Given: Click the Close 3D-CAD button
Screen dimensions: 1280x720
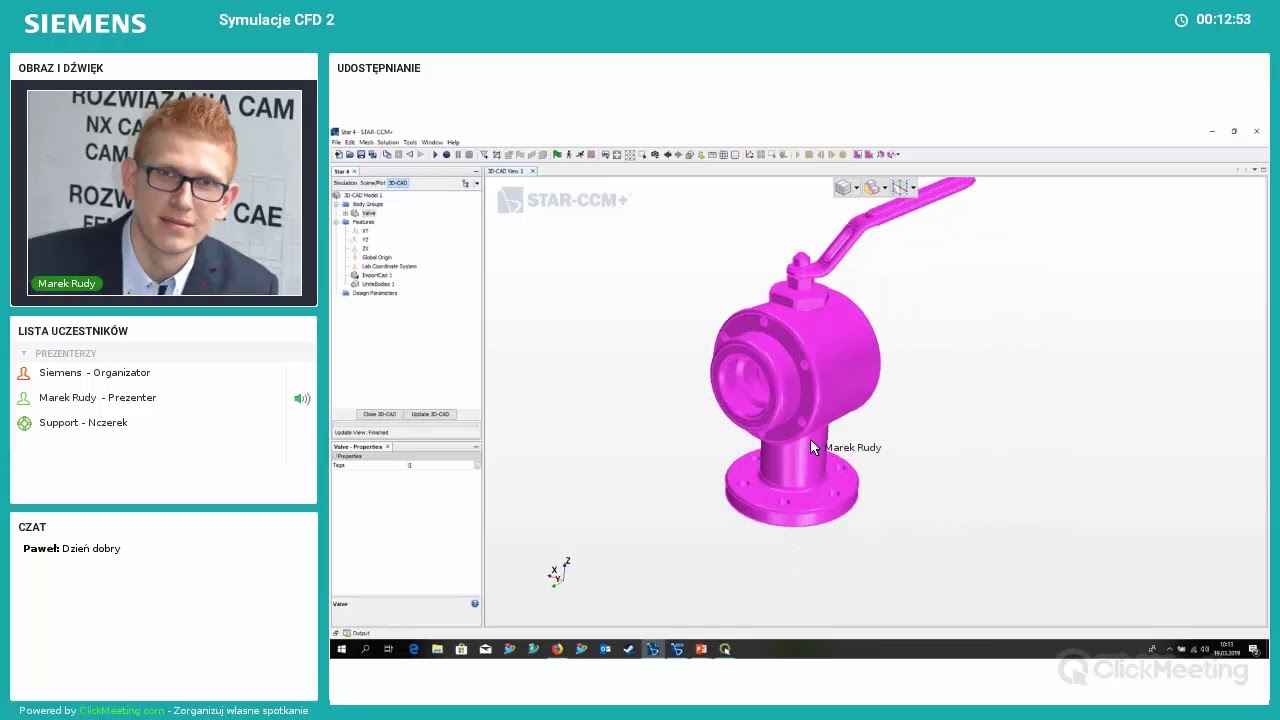Looking at the screenshot, I should [380, 414].
